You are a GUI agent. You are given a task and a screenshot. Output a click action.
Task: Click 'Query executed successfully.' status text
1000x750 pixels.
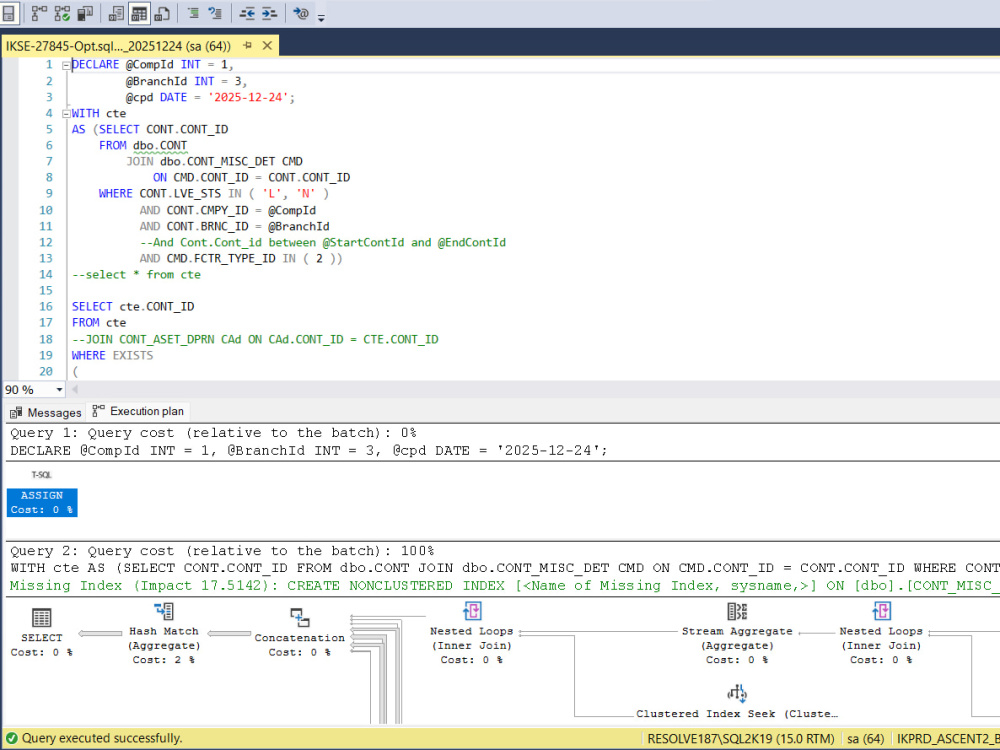(102, 739)
